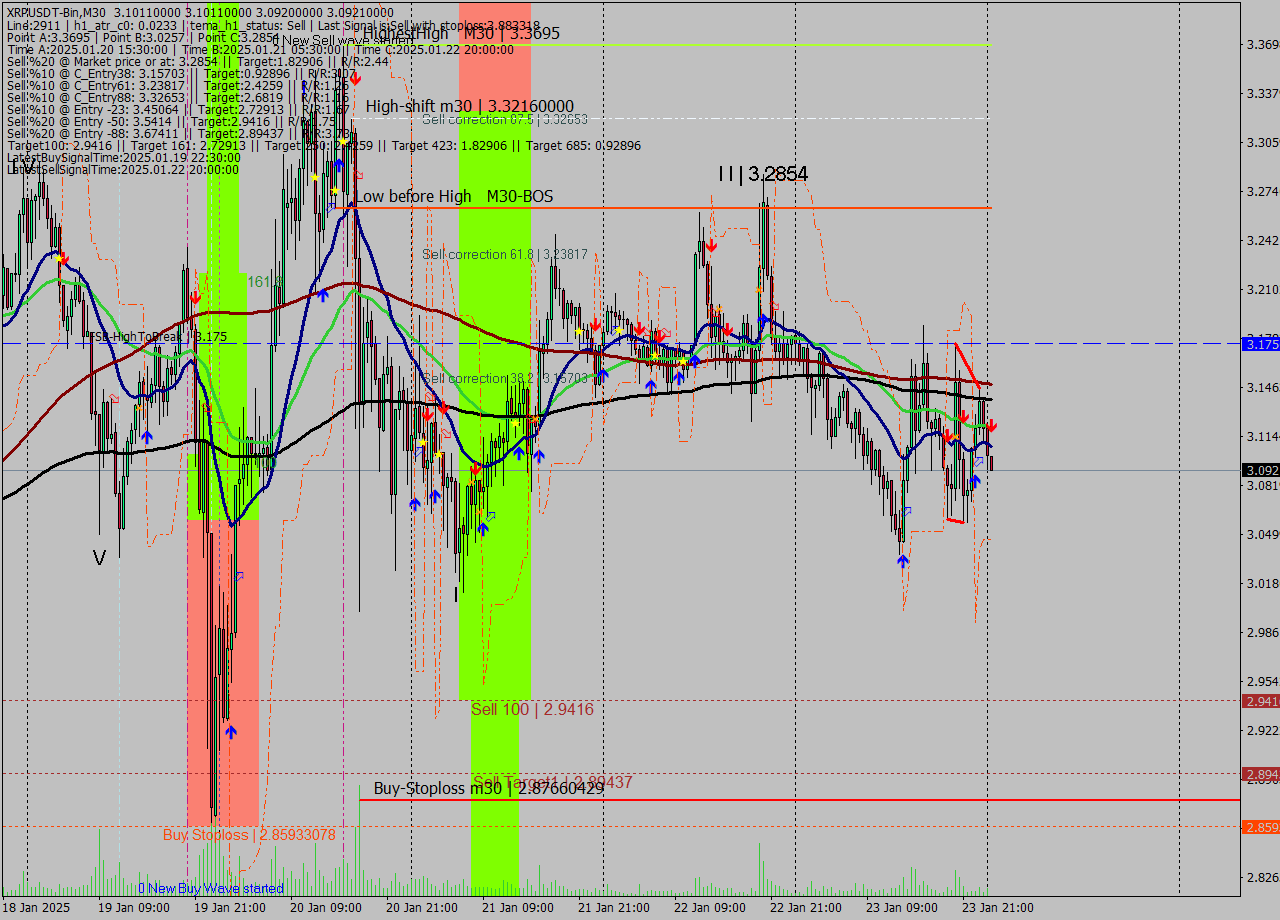Image resolution: width=1280 pixels, height=920 pixels.
Task: Click the Sell correction 61.8 | 3.23817 label
Action: coord(505,255)
